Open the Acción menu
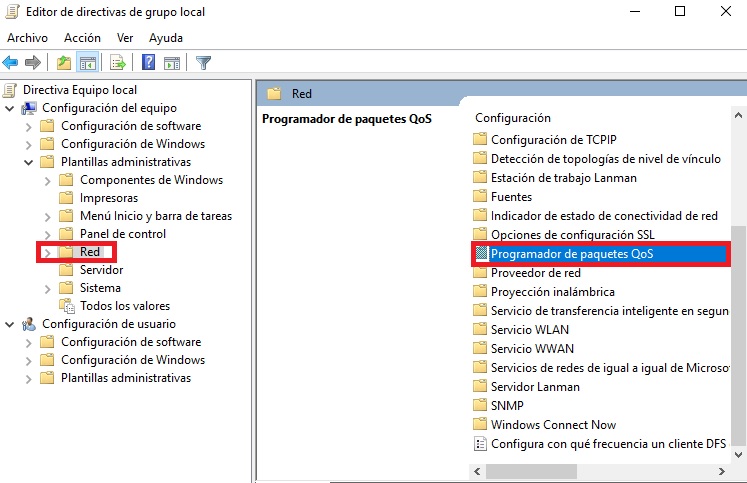This screenshot has width=747, height=483. click(82, 37)
